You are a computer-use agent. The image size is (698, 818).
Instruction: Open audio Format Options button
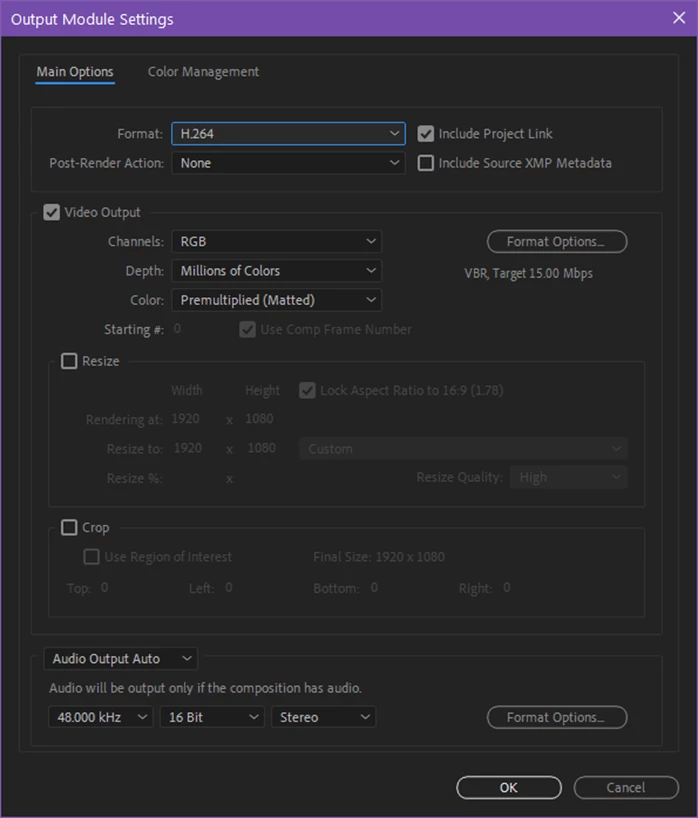click(557, 717)
